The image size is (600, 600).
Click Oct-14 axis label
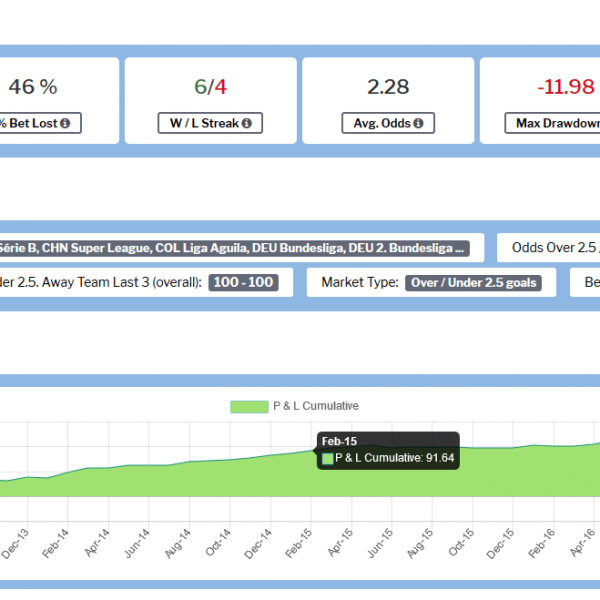[218, 543]
